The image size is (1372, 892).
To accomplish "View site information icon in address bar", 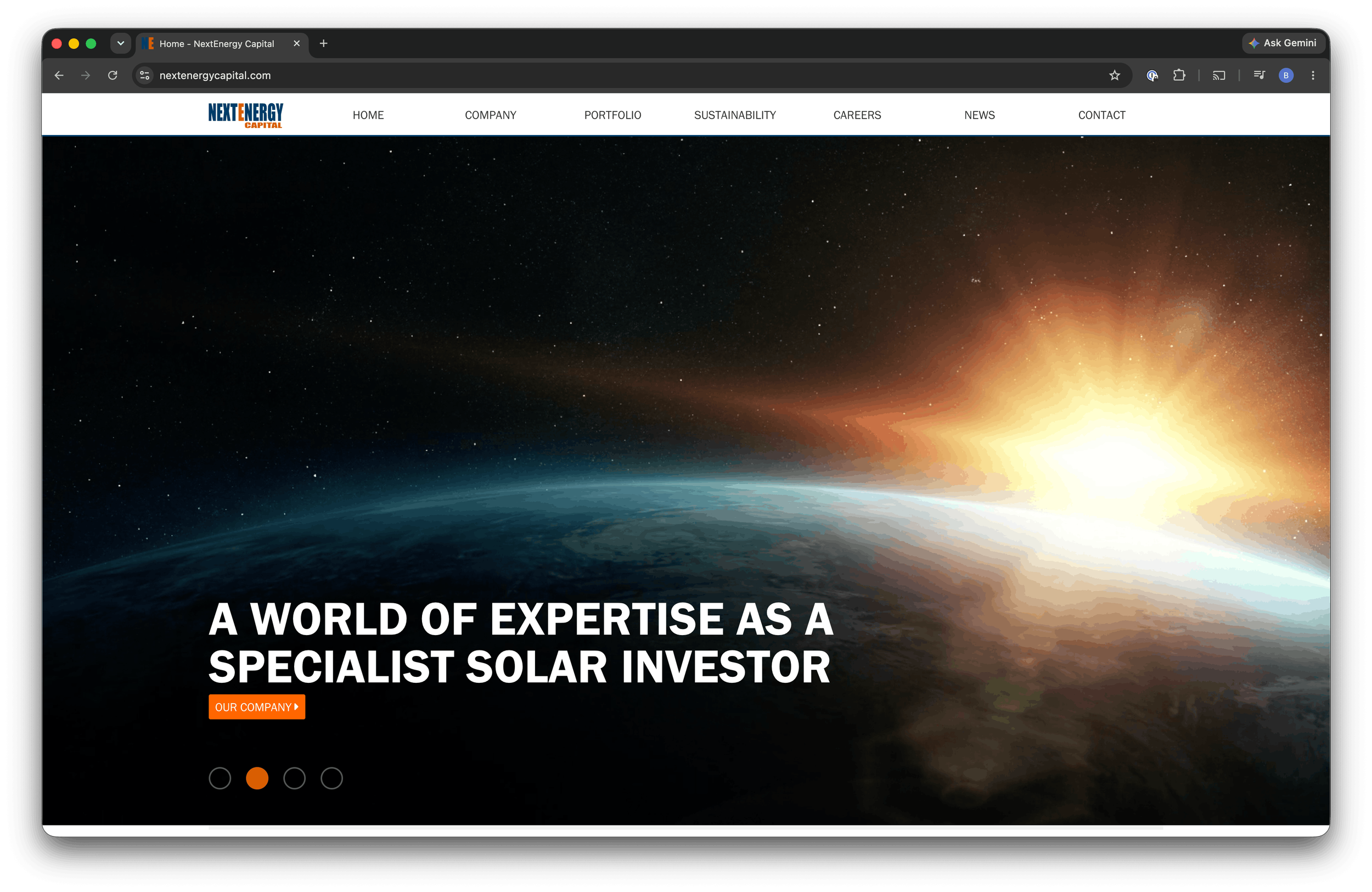I will [x=145, y=76].
